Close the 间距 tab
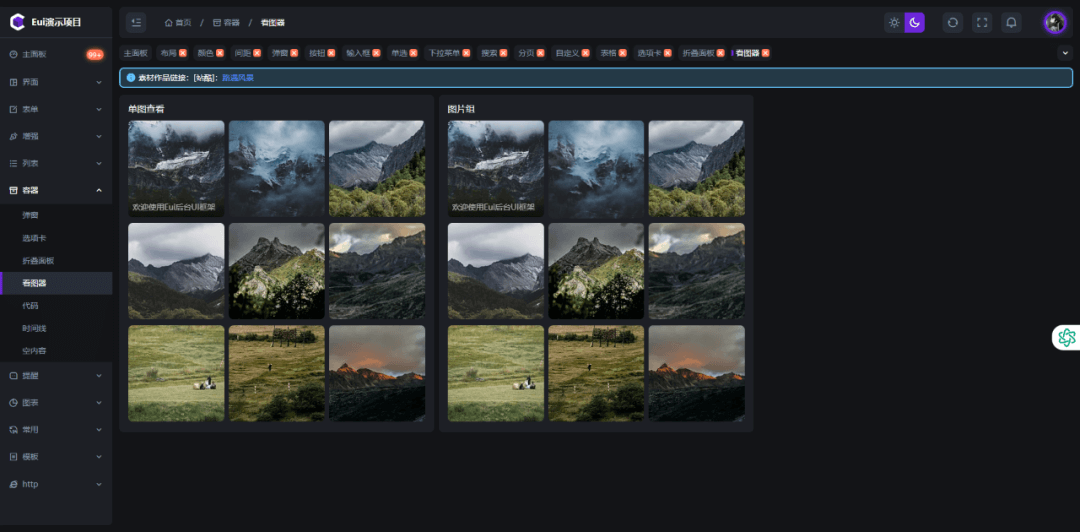Screen dimensions: 1080x532 [x=257, y=53]
